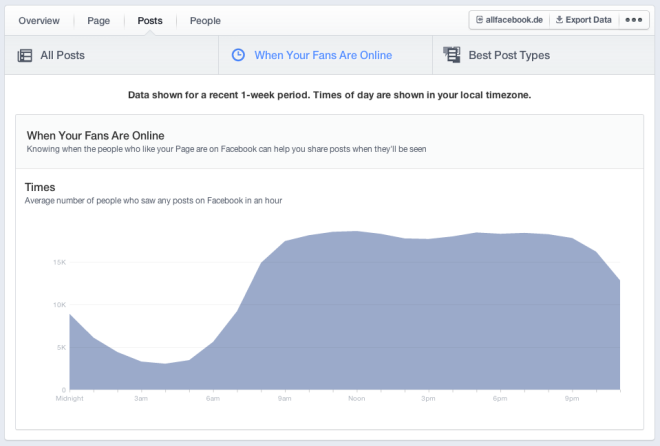Click the 15K gridline label
This screenshot has height=446, width=660.
58,262
